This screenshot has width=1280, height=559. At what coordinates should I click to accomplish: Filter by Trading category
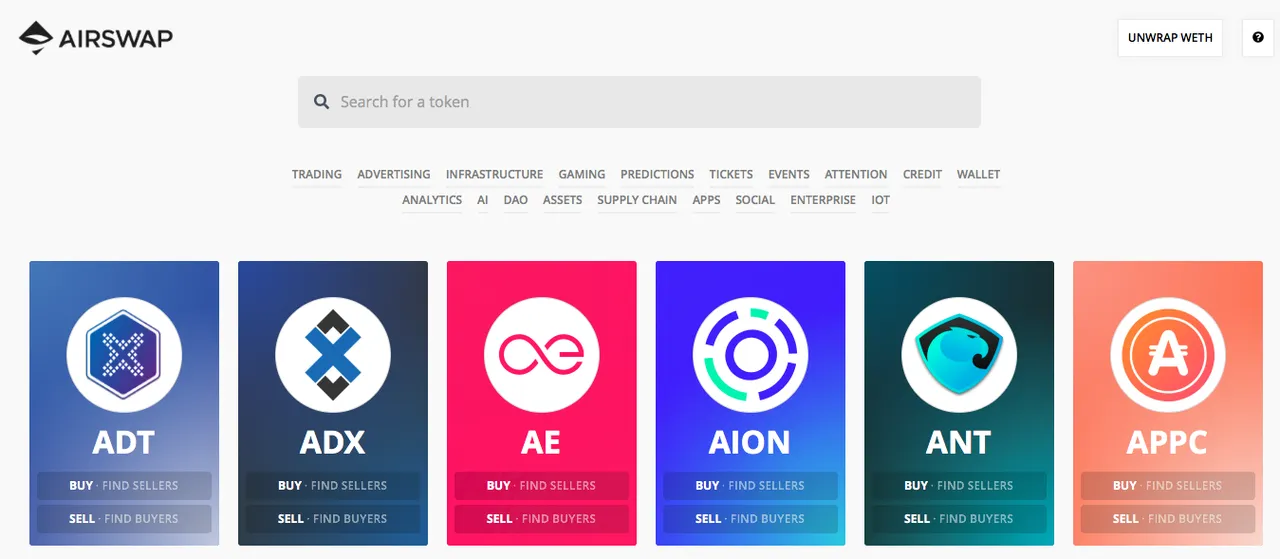(317, 174)
